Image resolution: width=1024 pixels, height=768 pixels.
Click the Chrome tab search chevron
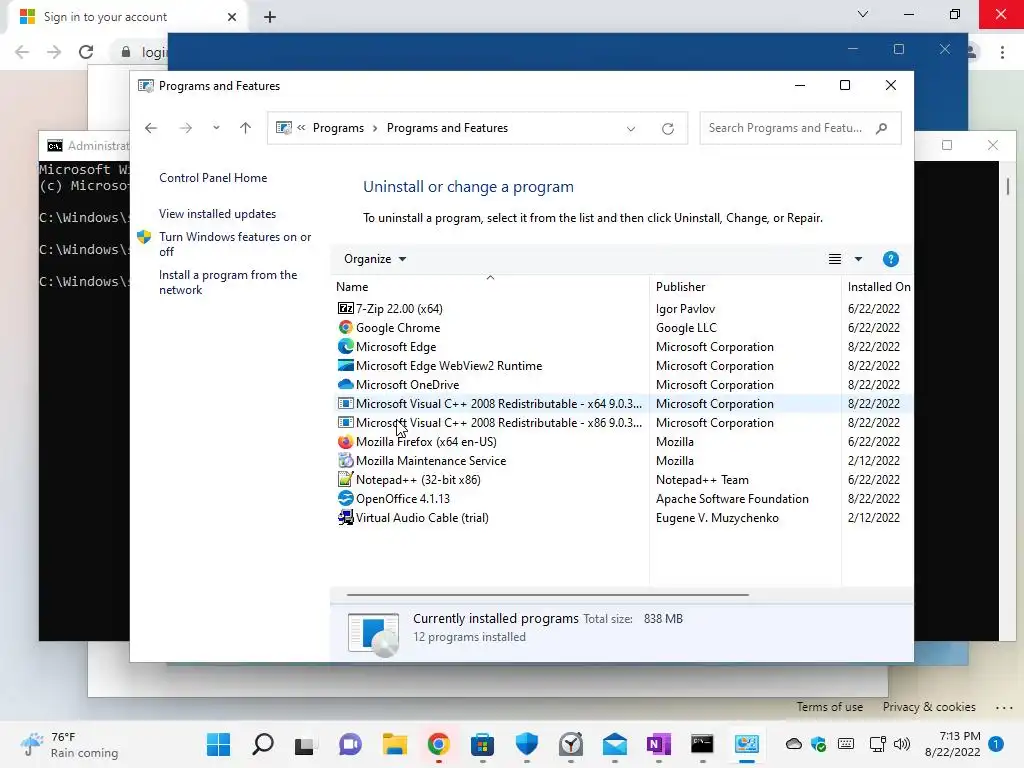click(x=863, y=14)
